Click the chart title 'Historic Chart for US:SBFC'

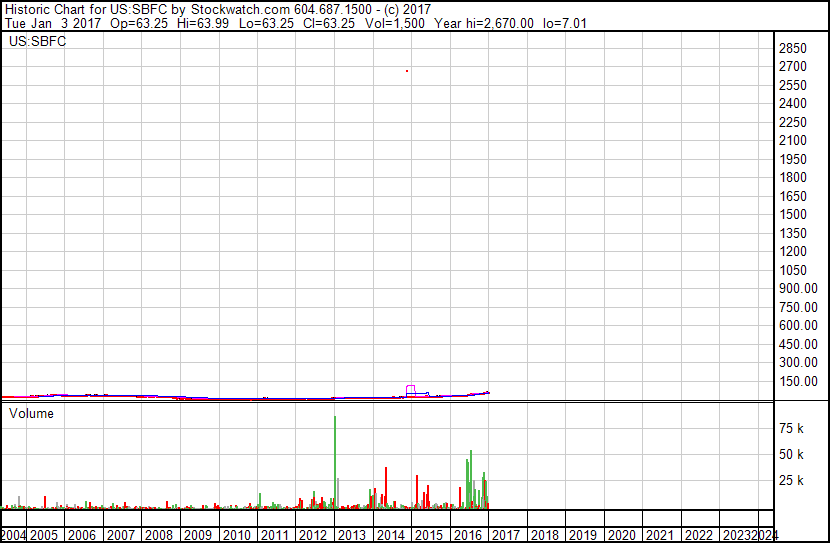pyautogui.click(x=86, y=9)
